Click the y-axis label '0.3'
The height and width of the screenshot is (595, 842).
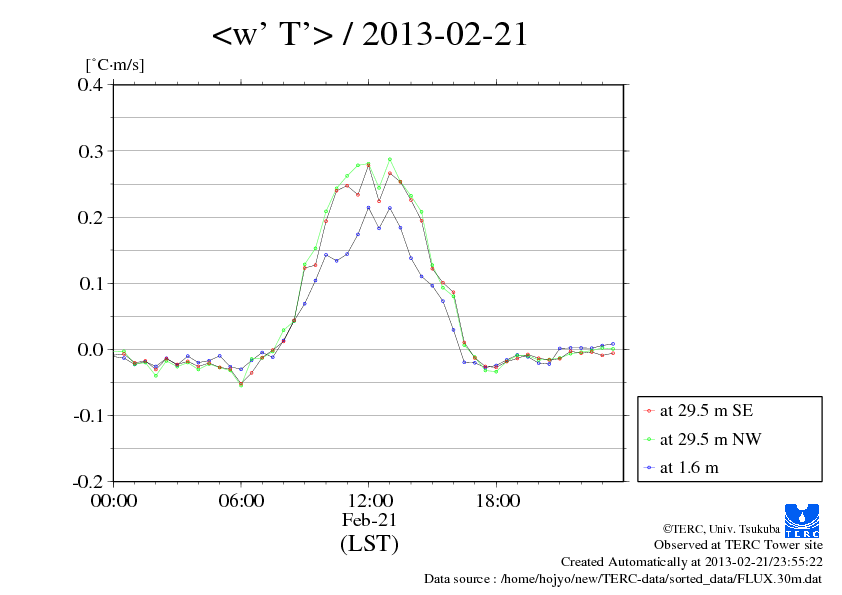point(90,151)
